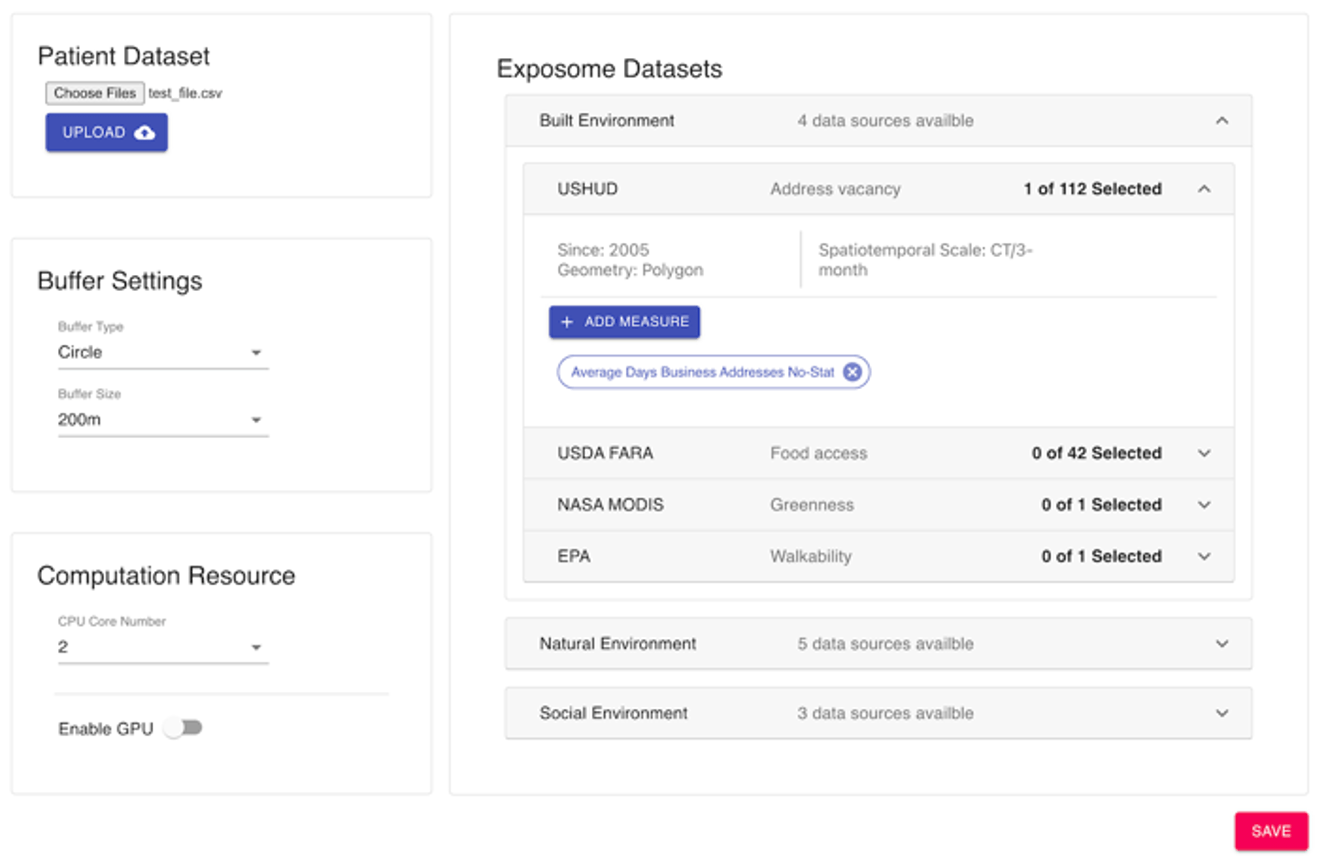
Task: Click the Social Environment heading
Action: [613, 713]
